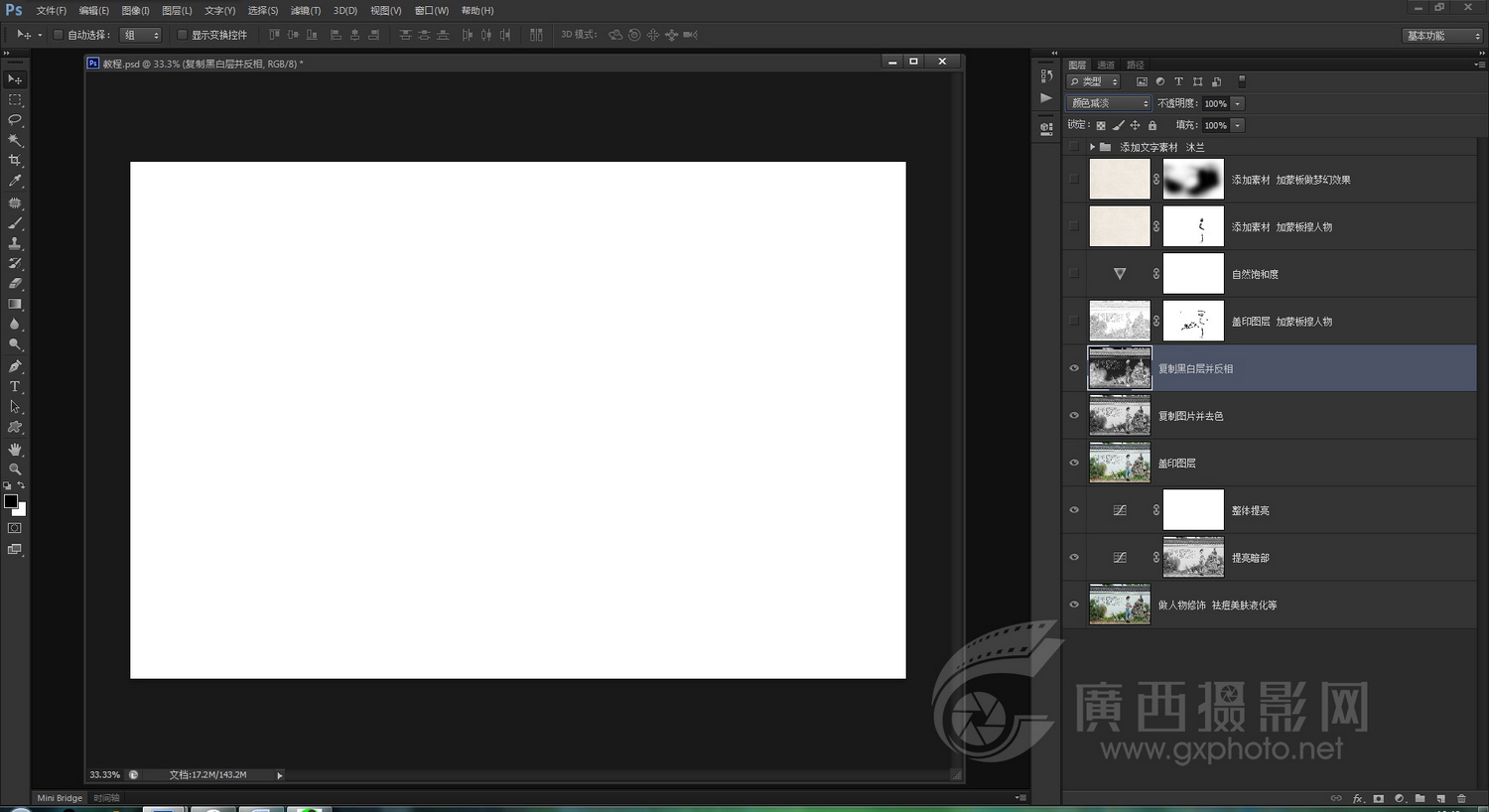Enable the 显示变换控件 checkbox
The width and height of the screenshot is (1489, 812).
(x=182, y=35)
